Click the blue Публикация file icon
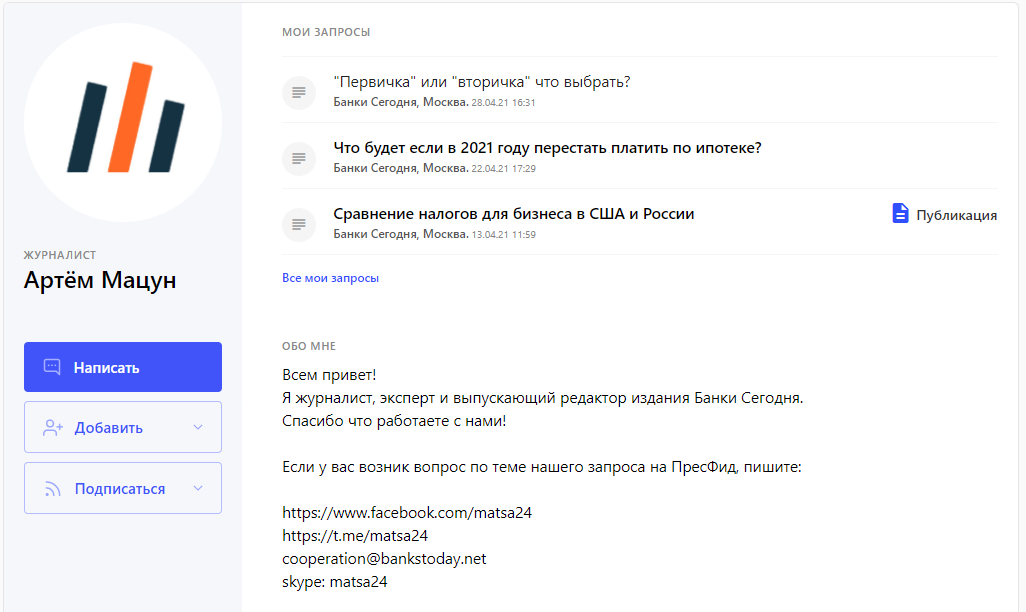Screen dimensions: 1026x612 [901, 214]
